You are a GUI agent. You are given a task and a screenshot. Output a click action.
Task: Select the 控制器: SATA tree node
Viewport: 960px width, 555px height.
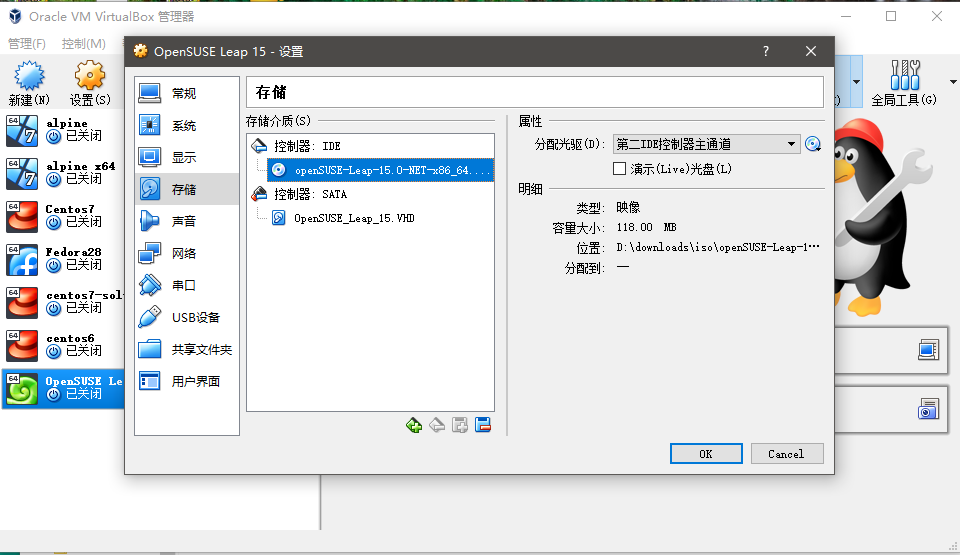pyautogui.click(x=309, y=194)
